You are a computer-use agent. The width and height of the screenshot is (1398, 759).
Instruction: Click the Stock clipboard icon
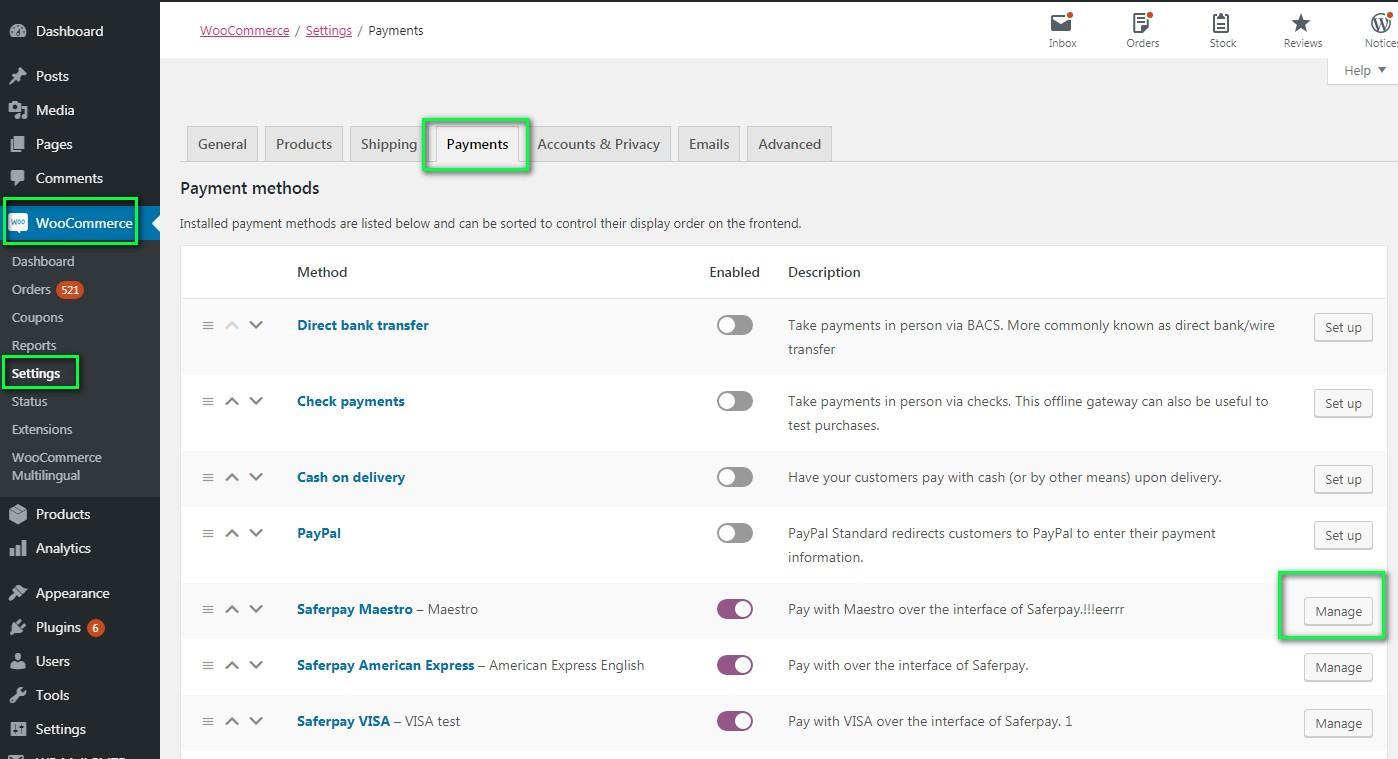click(x=1222, y=24)
